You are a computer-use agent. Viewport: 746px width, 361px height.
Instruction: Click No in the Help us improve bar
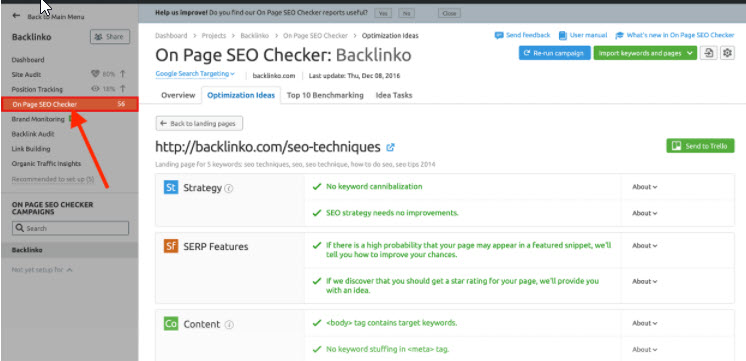coord(407,13)
